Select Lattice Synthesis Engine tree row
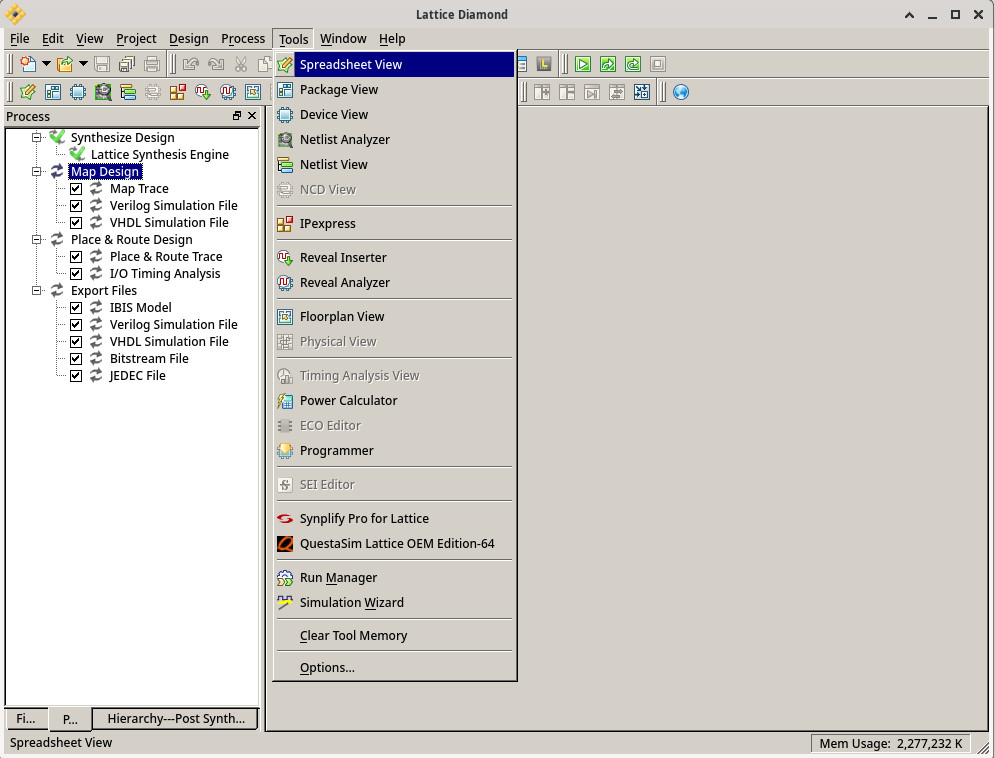 pos(160,155)
